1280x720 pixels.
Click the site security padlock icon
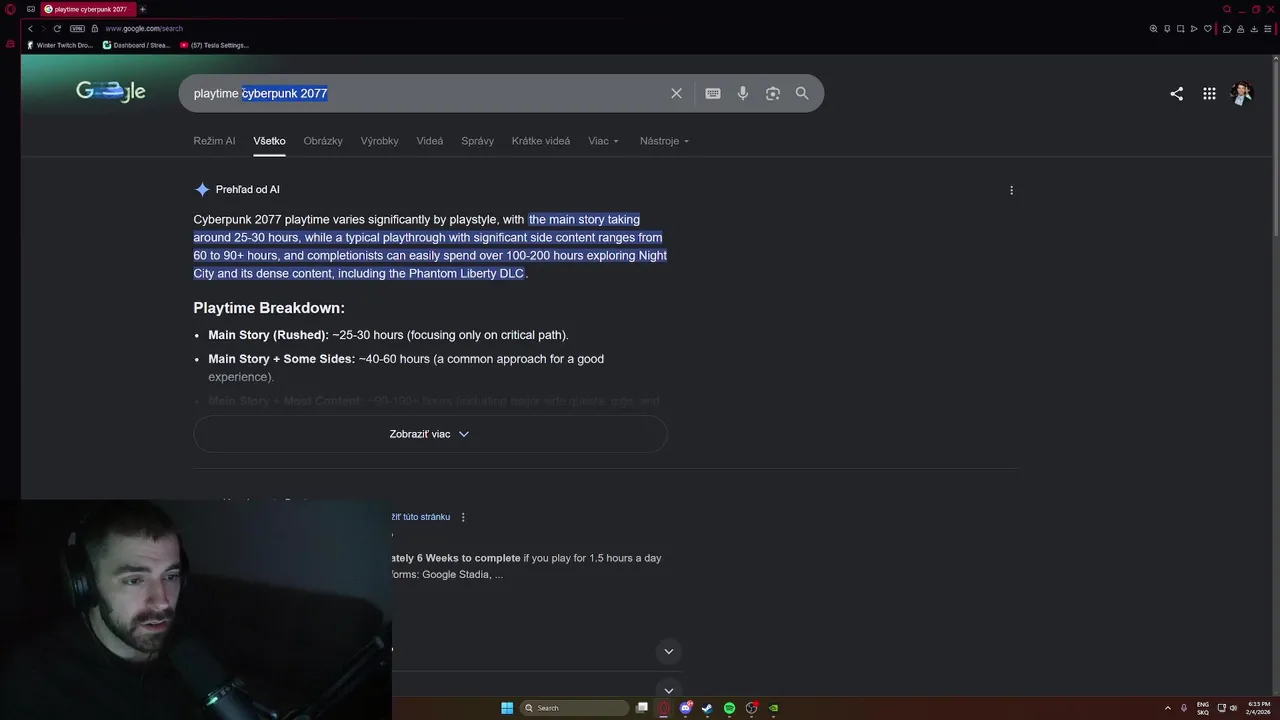tap(95, 28)
